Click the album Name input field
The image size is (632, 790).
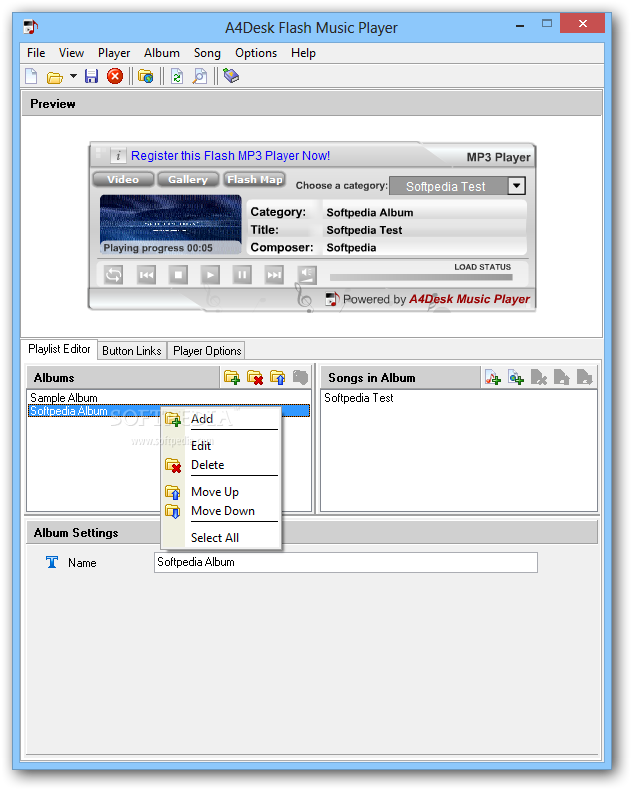coord(346,562)
